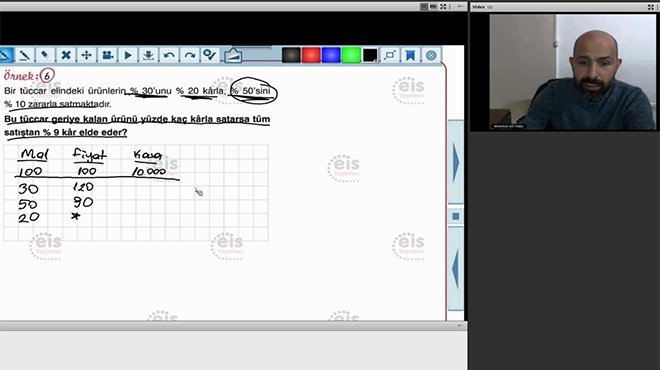Viewport: 660px width, 370px height.
Task: Click the handwritten 'Mal' column header
Action: [x=35, y=154]
